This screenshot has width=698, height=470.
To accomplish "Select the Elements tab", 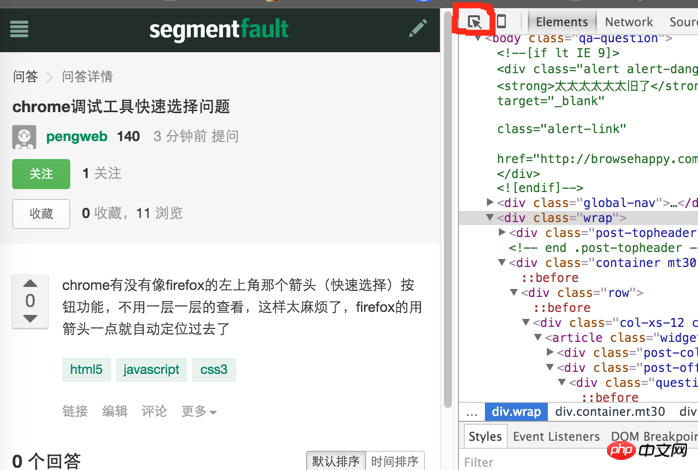I will [x=562, y=21].
